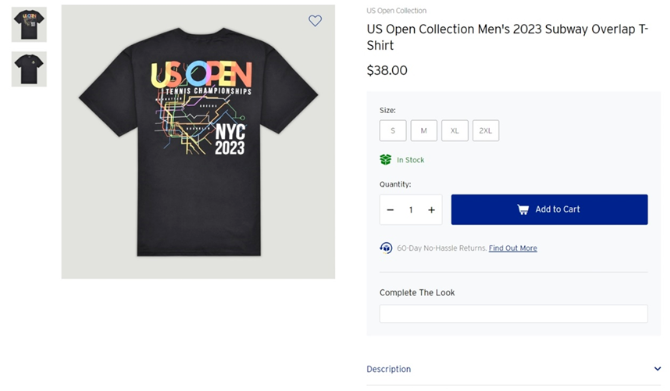View the shirt back thumbnail image
Image resolution: width=670 pixels, height=391 pixels.
point(29,24)
